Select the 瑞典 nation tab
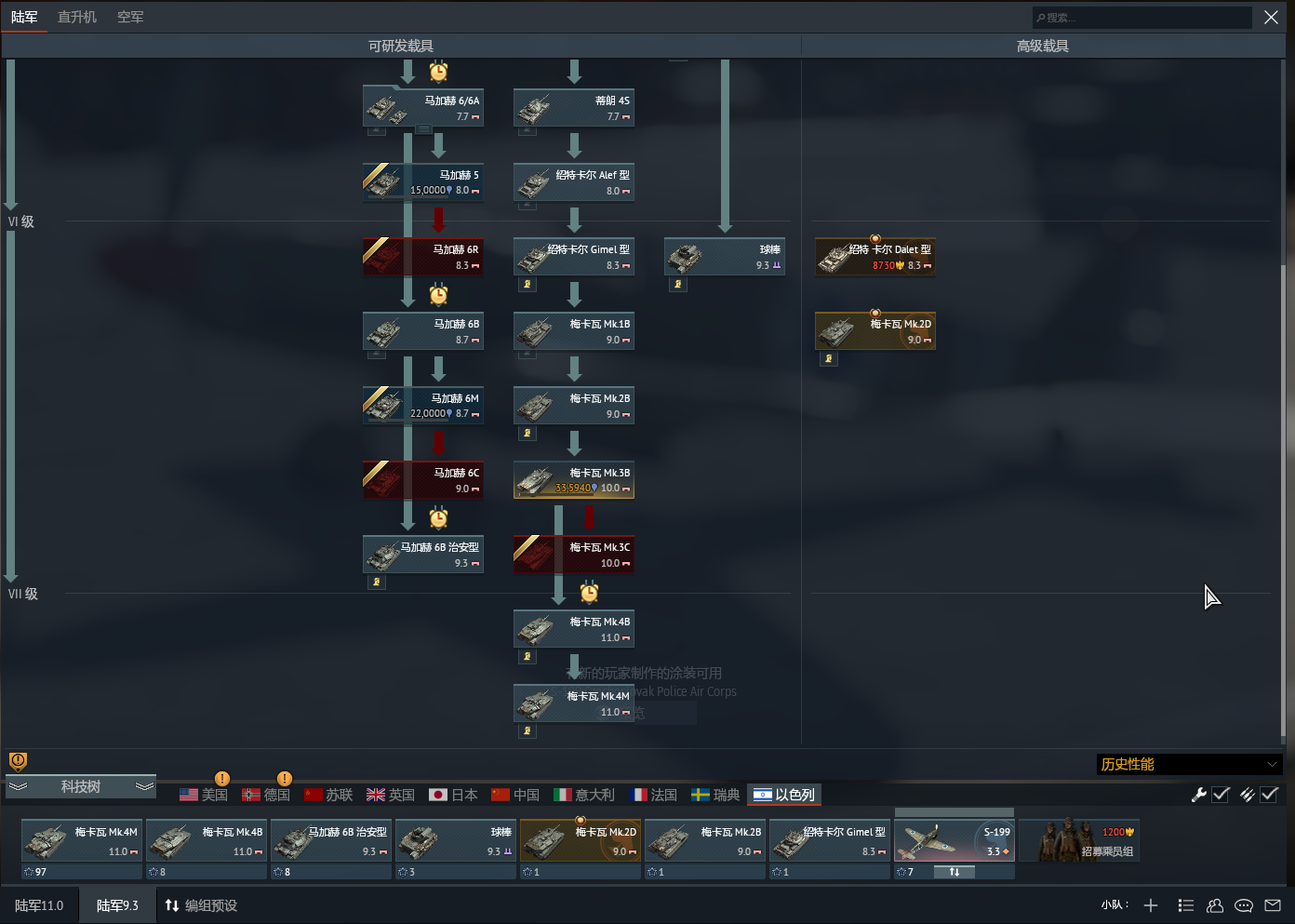This screenshot has width=1295, height=924. [715, 795]
